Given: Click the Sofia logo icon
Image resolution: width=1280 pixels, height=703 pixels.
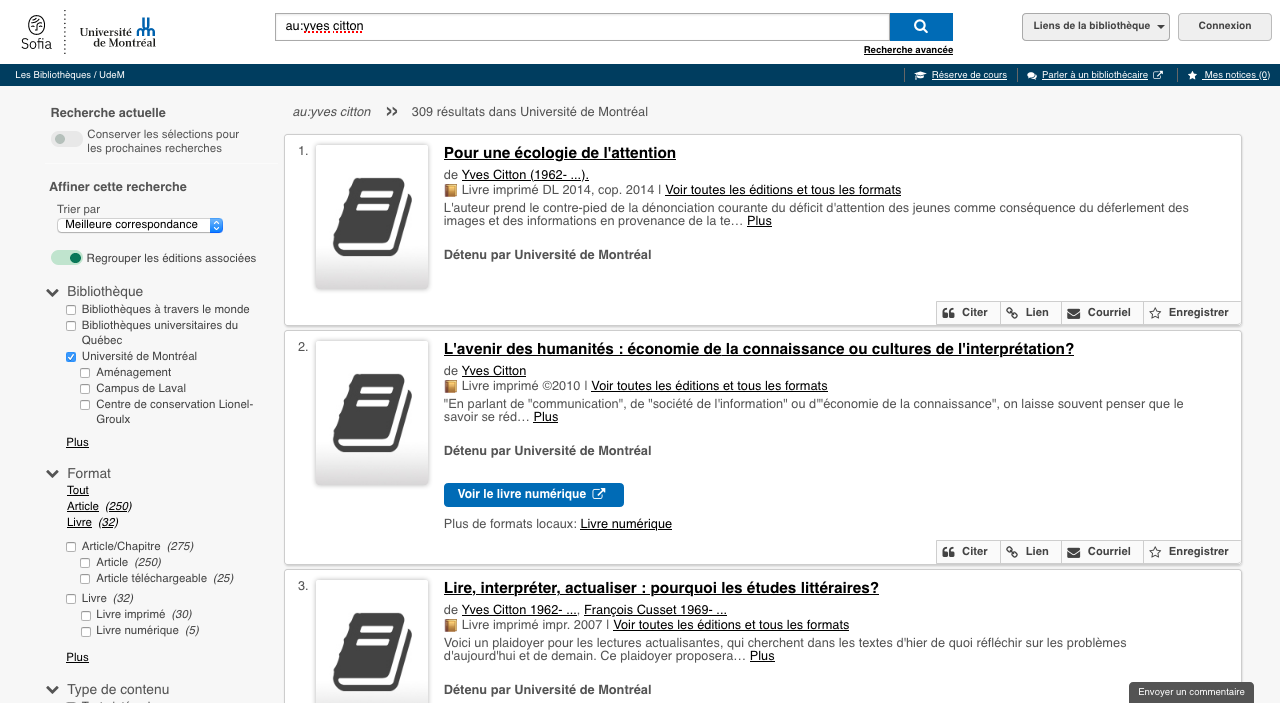Looking at the screenshot, I should [36, 32].
